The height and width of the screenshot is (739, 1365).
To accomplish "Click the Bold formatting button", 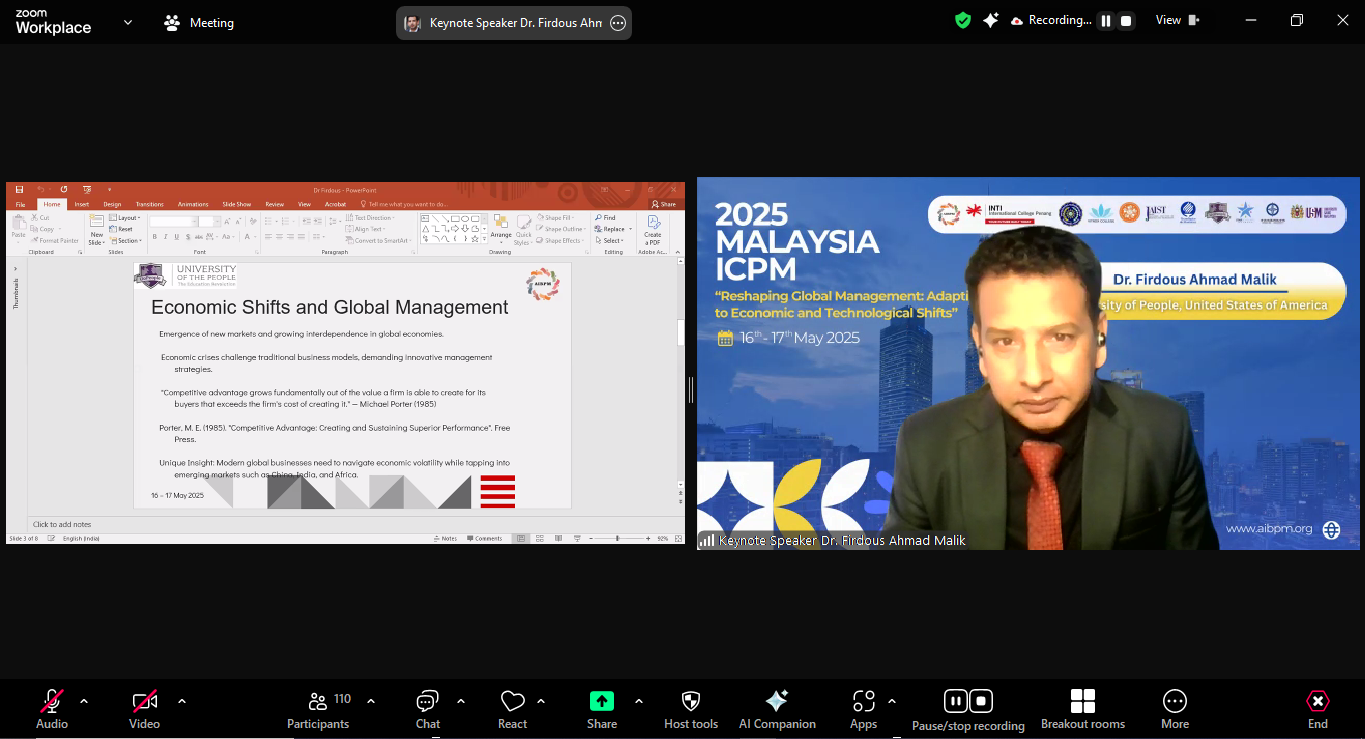I will (154, 237).
